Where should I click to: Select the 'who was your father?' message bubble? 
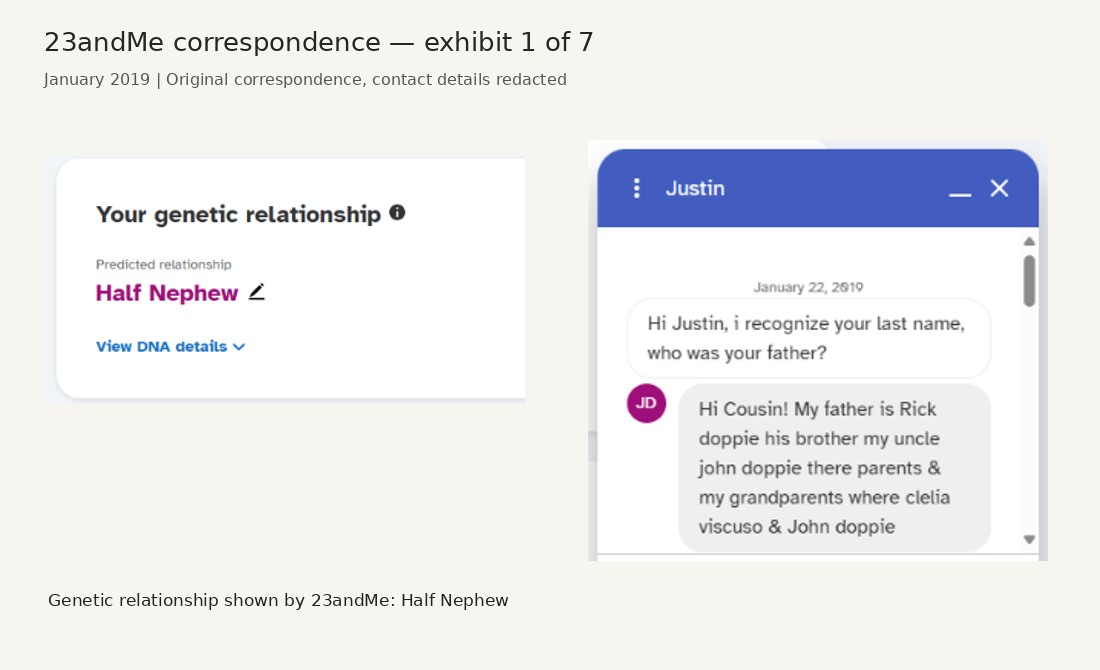[808, 338]
